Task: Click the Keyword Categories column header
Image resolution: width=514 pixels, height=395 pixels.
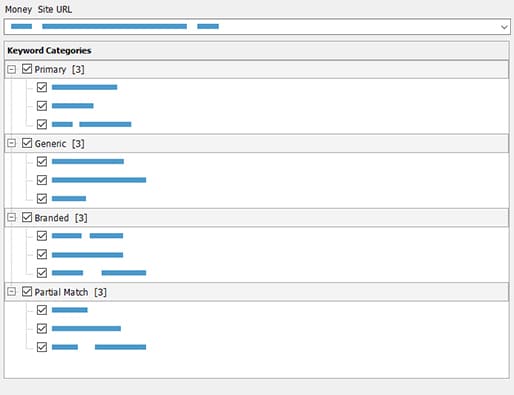Action: (257, 51)
